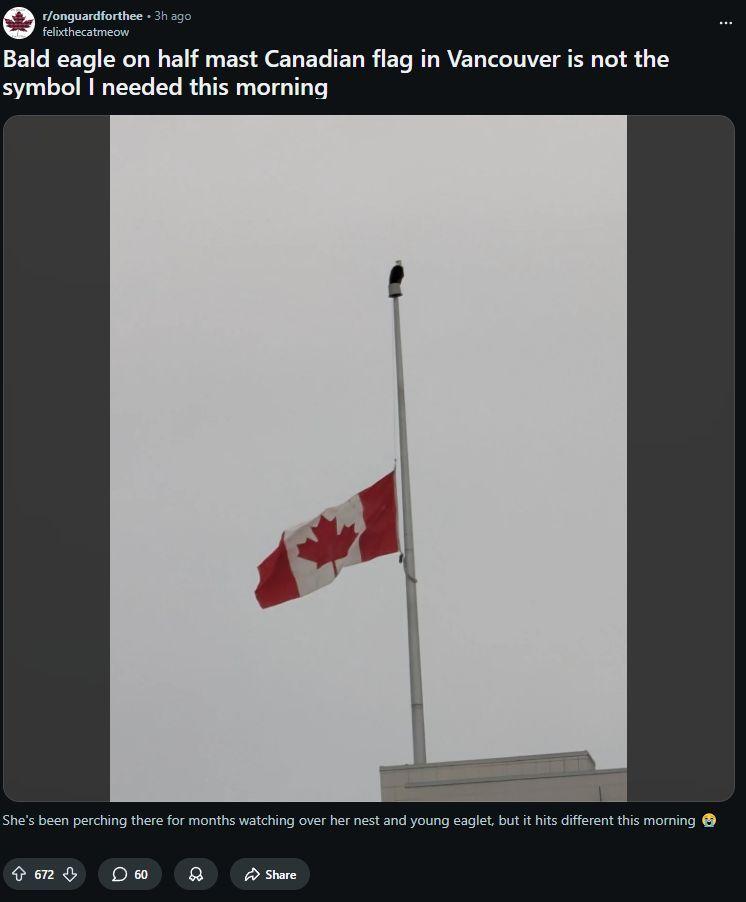Screen dimensions: 746x902
Task: Visit the r/onguardforthee subreddit link
Action: click(93, 16)
